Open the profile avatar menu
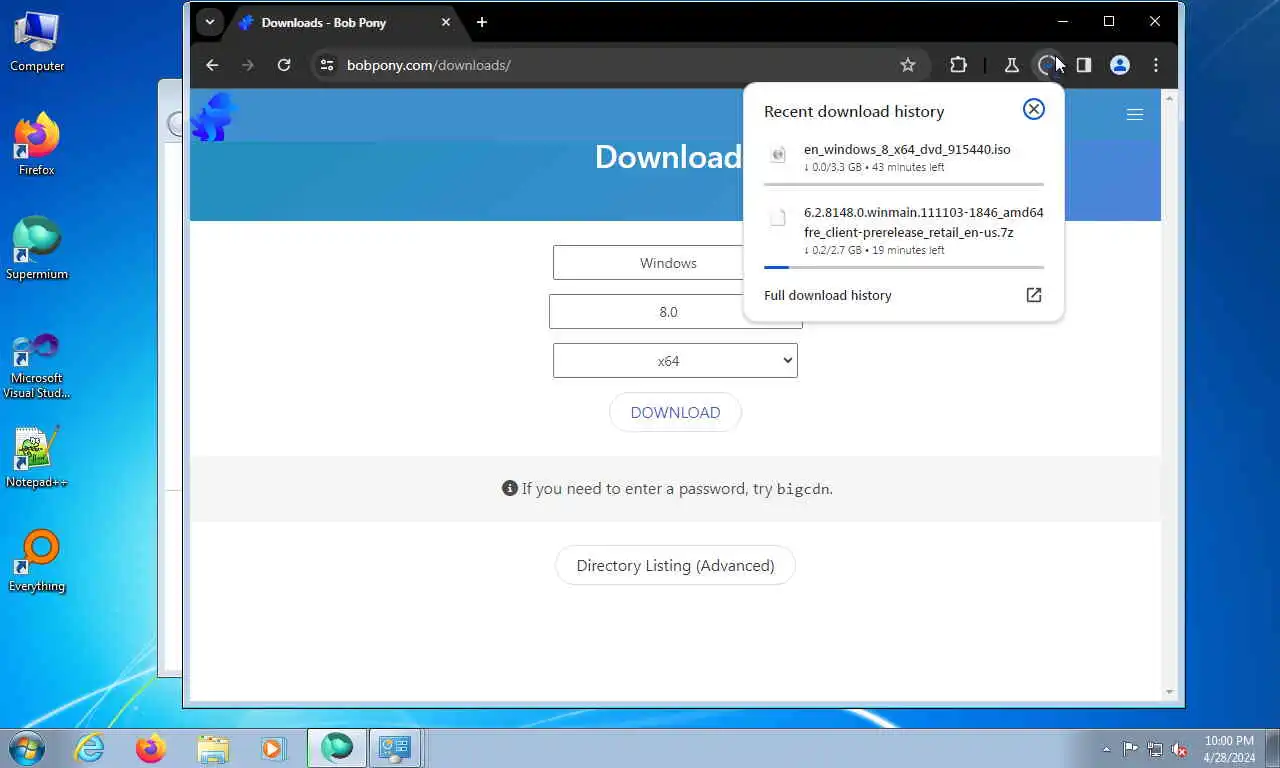 click(x=1120, y=65)
